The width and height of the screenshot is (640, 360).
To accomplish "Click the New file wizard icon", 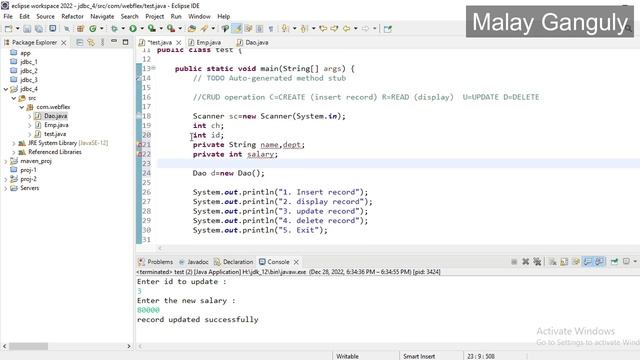I will coord(8,29).
